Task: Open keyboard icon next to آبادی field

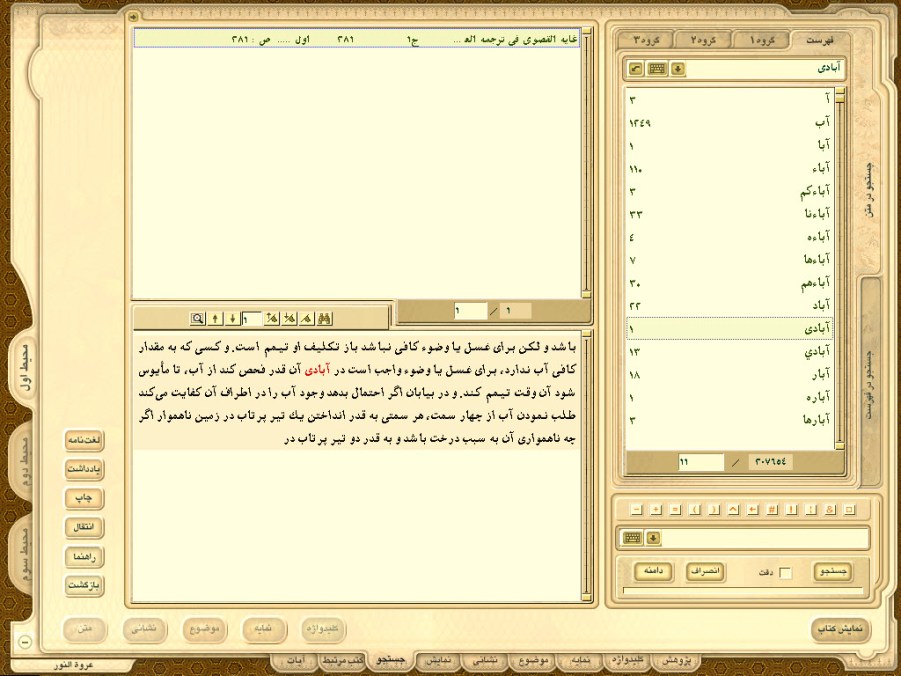Action: click(x=657, y=69)
